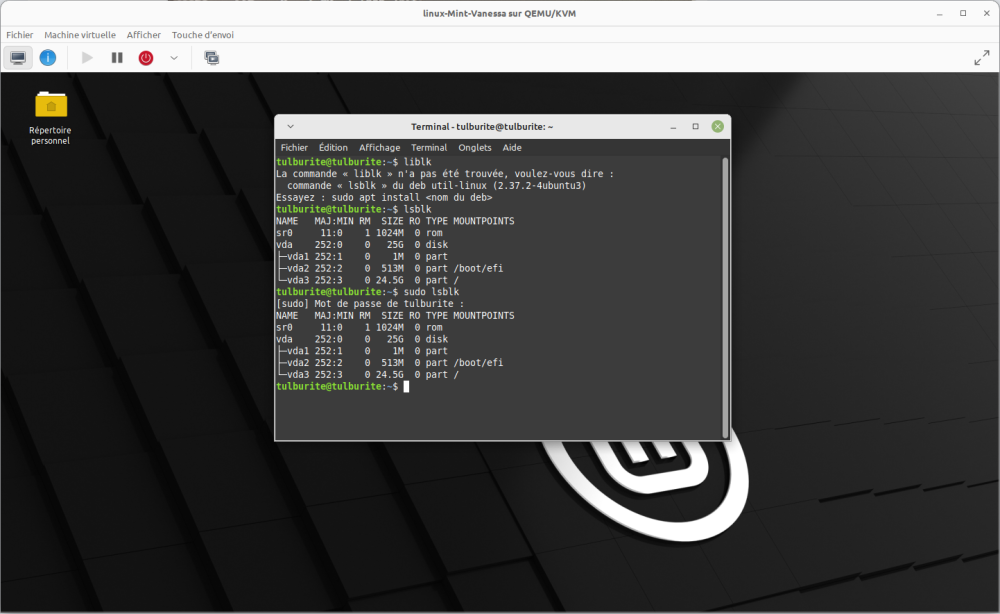
Task: Open the snapshots manager icon
Action: point(212,58)
